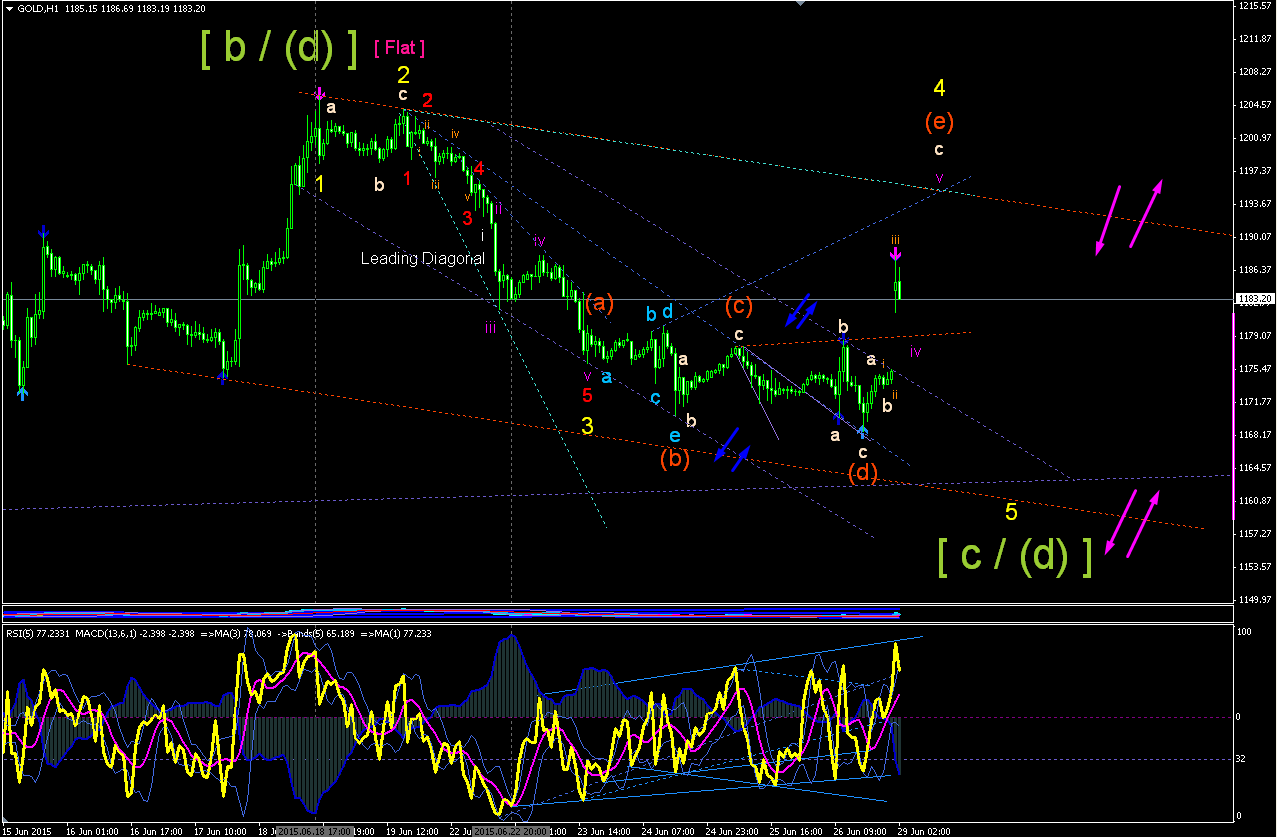Image resolution: width=1277 pixels, height=837 pixels.
Task: Click the chart shift triangle marker at top
Action: pos(799,3)
